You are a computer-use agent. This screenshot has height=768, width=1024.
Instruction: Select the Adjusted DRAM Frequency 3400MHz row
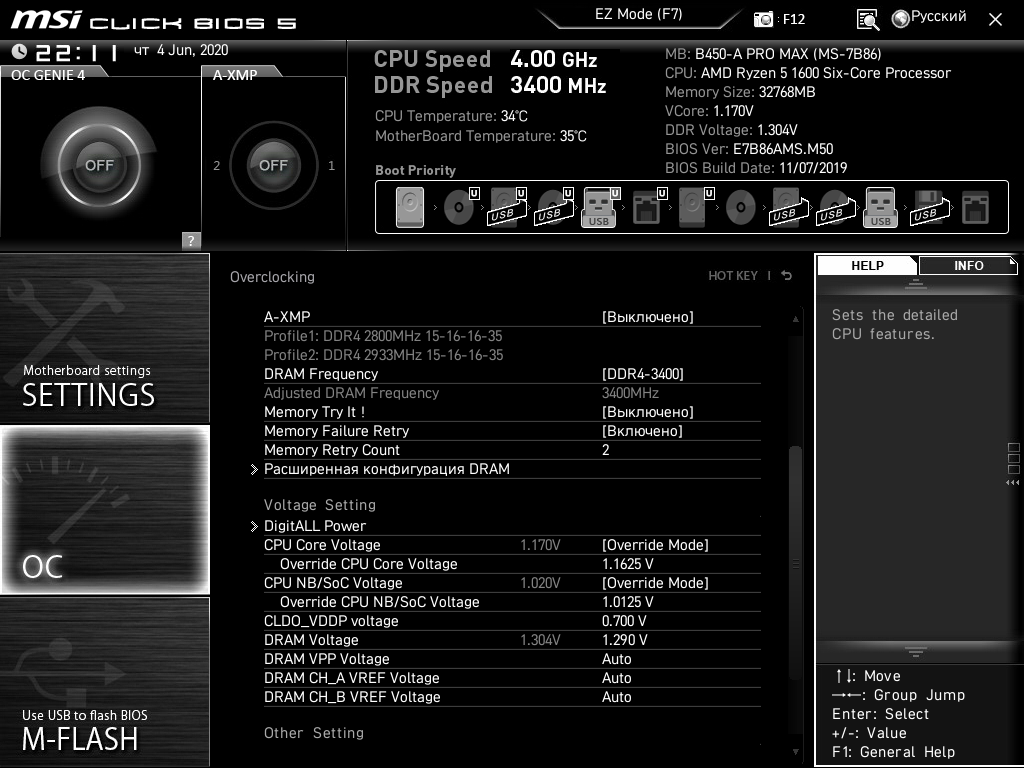click(512, 392)
